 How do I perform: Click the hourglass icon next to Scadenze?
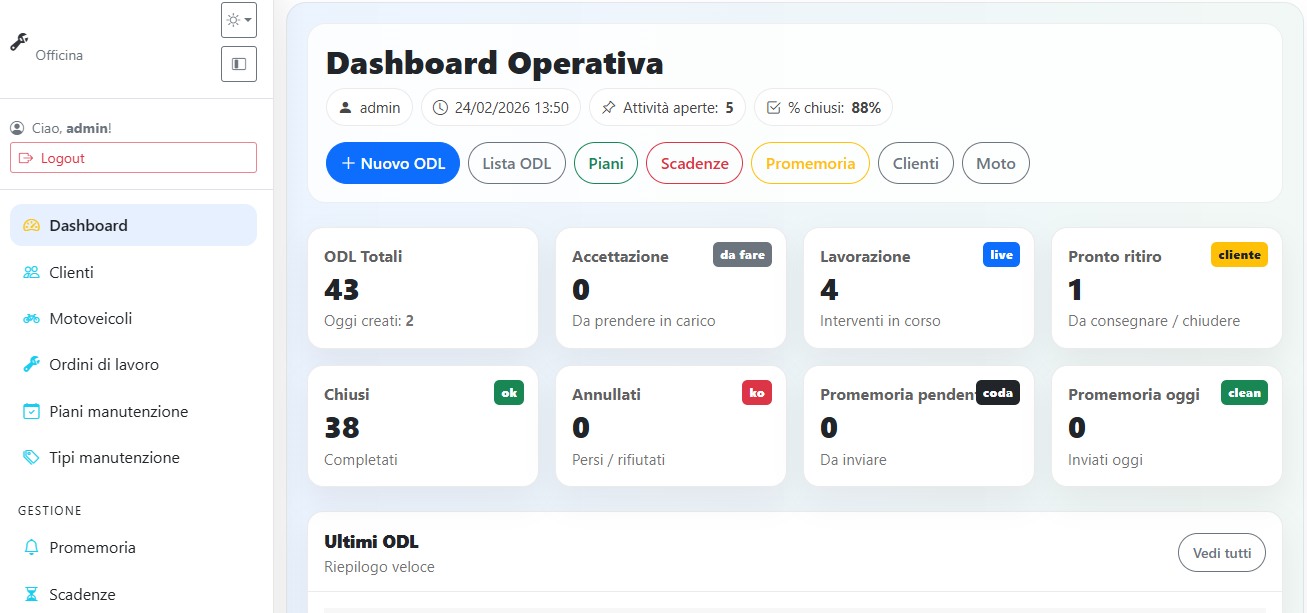30,594
